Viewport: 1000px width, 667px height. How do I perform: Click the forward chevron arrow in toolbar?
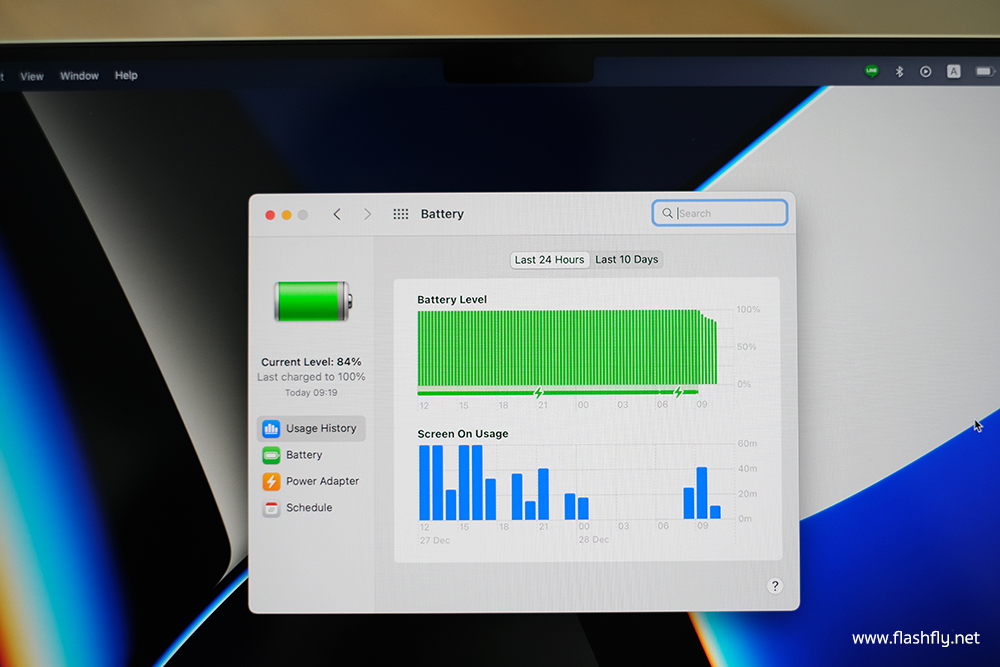click(x=367, y=214)
